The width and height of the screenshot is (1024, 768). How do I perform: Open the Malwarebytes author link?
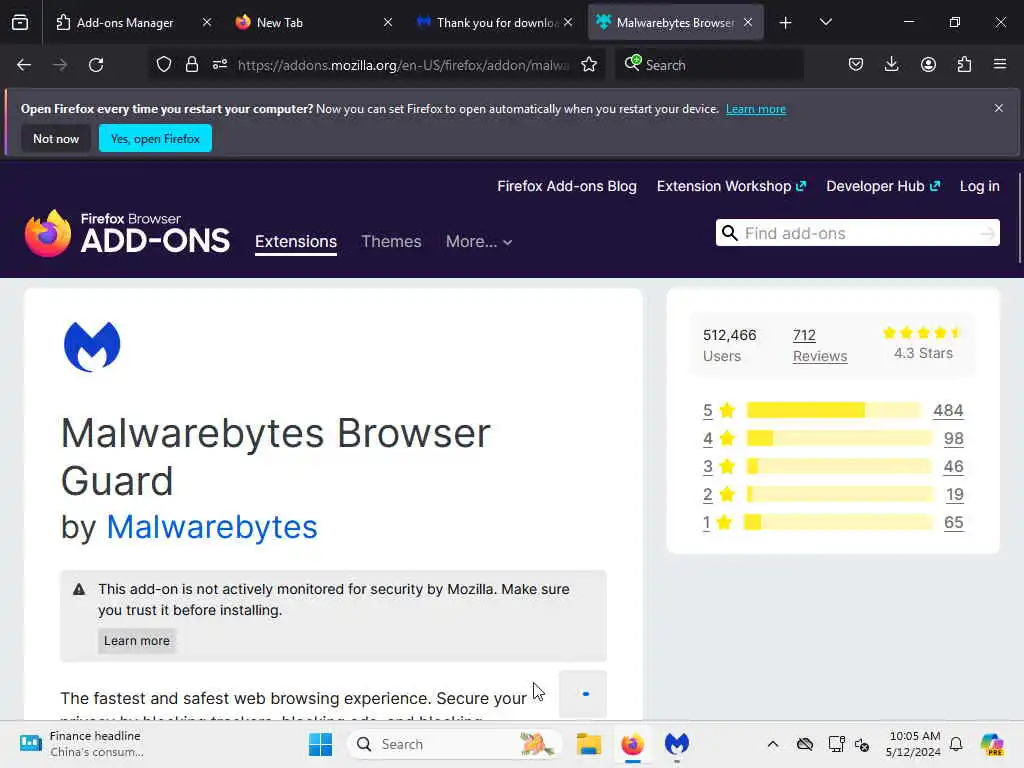tap(212, 527)
